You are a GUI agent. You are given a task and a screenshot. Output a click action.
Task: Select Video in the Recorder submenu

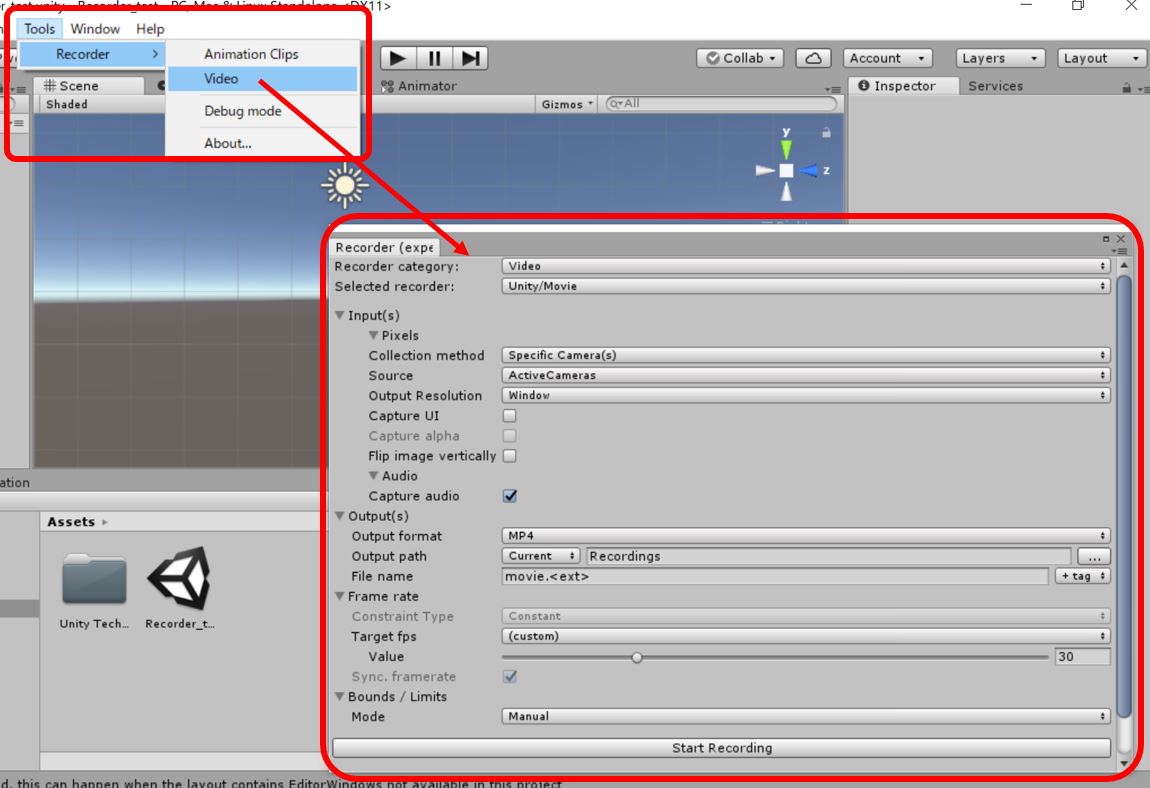pyautogui.click(x=221, y=79)
